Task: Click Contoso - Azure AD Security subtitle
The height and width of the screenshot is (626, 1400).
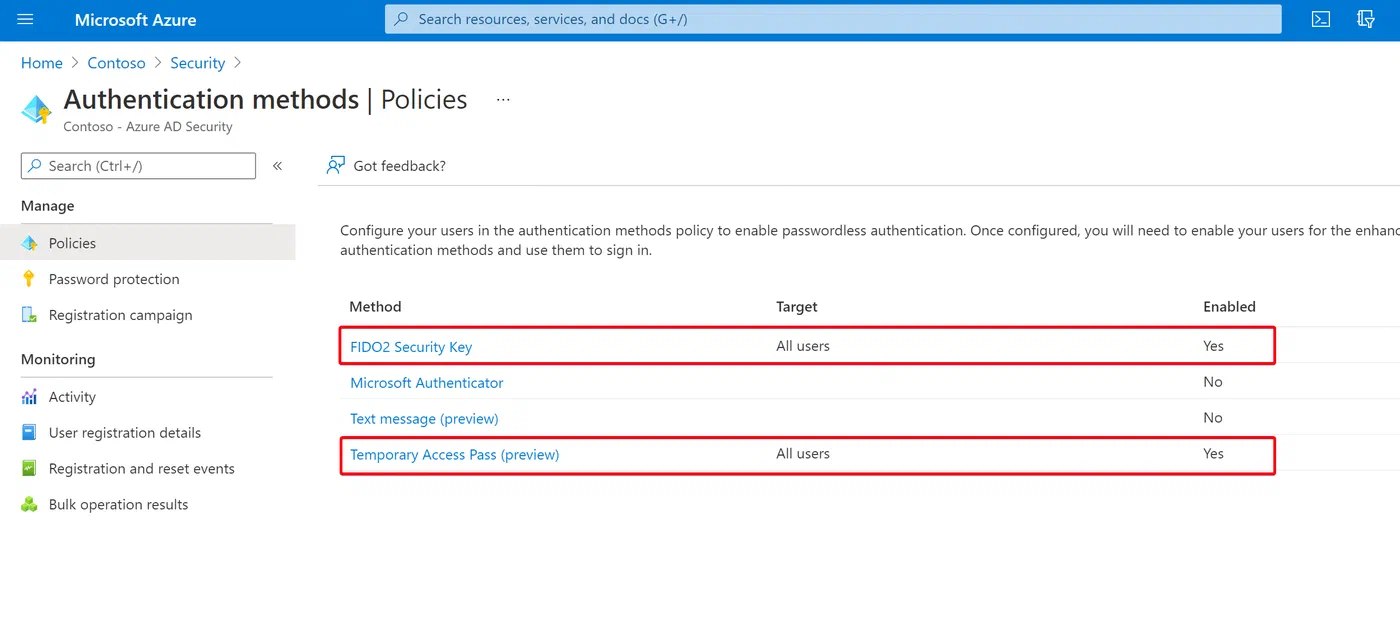Action: tap(148, 127)
